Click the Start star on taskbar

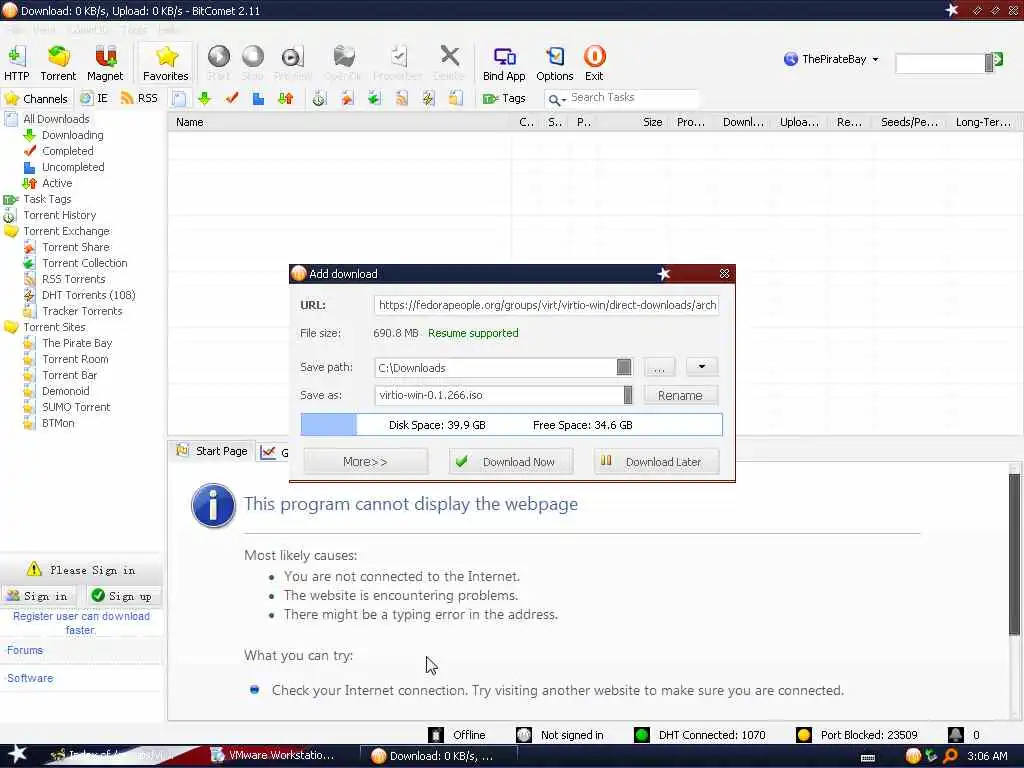coord(18,754)
